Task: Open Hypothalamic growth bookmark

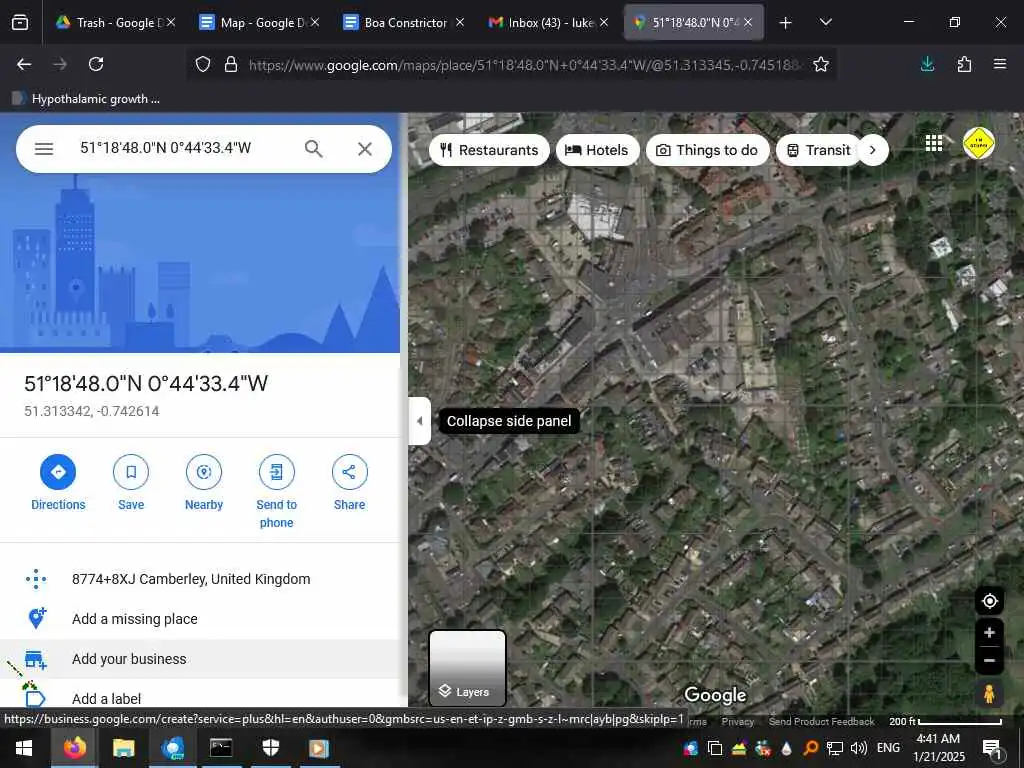Action: [86, 99]
